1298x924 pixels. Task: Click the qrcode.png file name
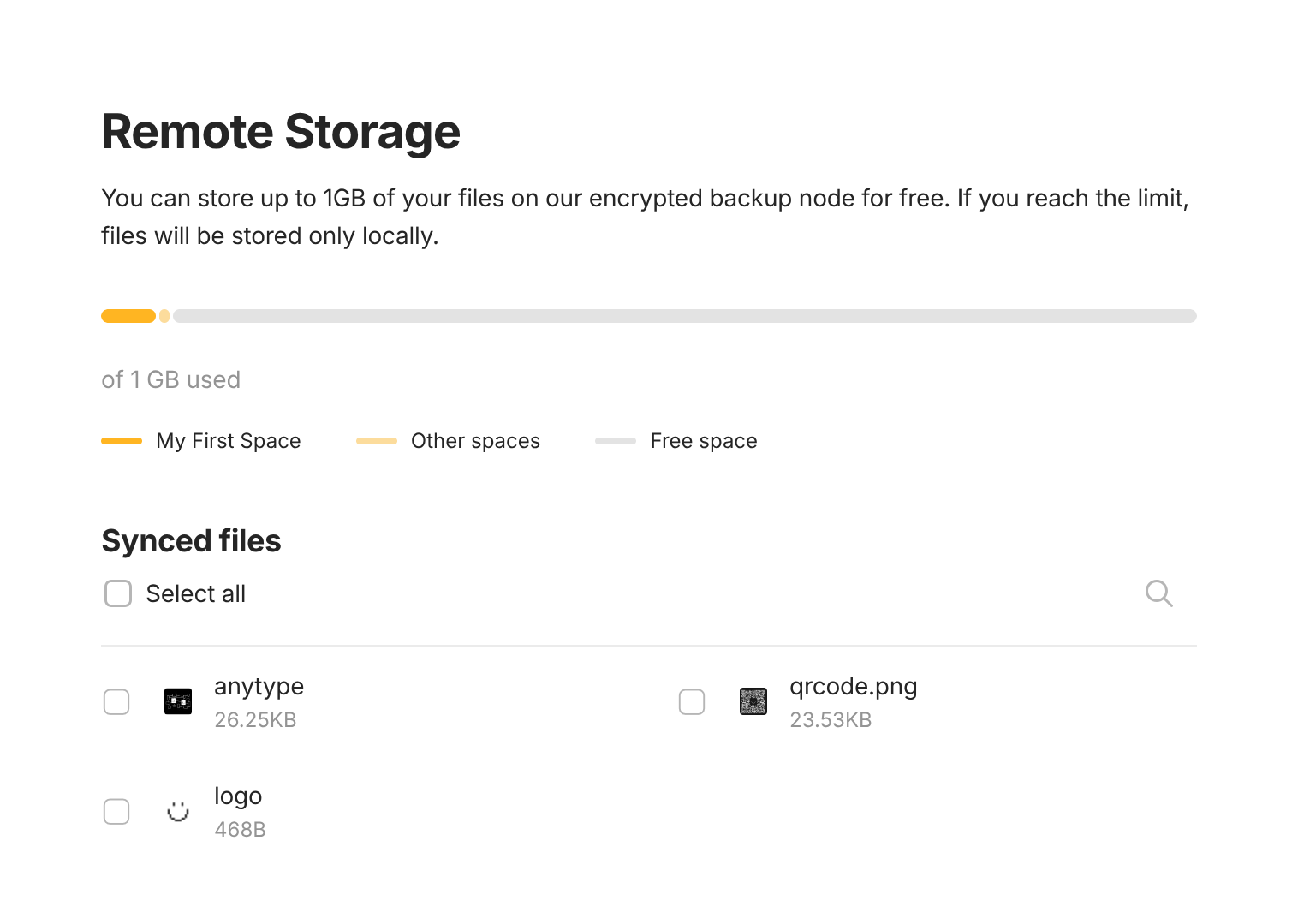coord(853,687)
